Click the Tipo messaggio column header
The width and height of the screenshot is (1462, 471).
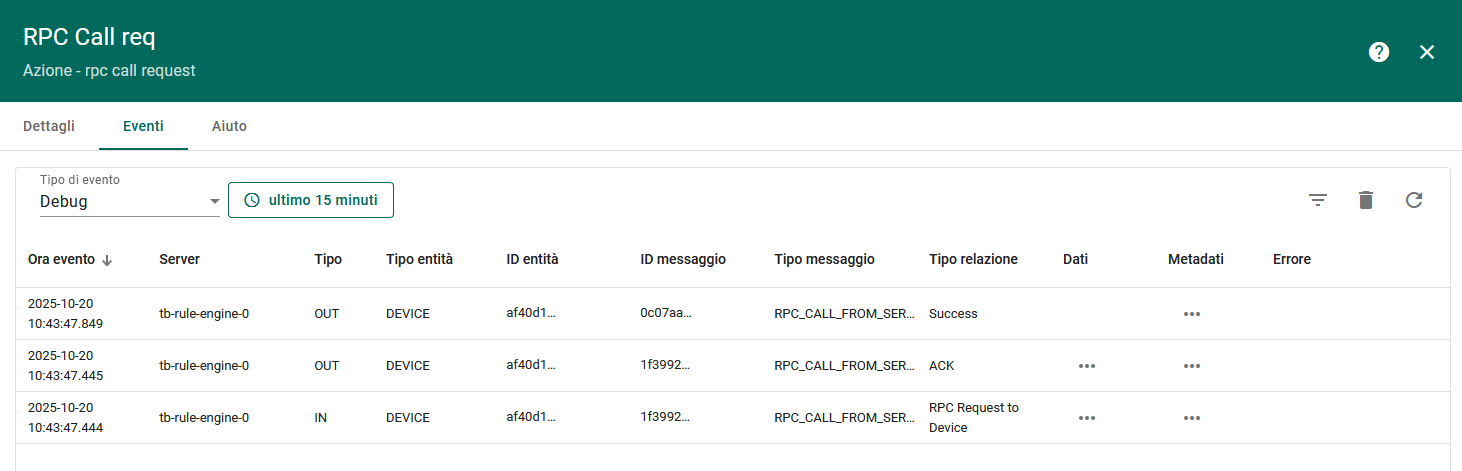tap(824, 259)
